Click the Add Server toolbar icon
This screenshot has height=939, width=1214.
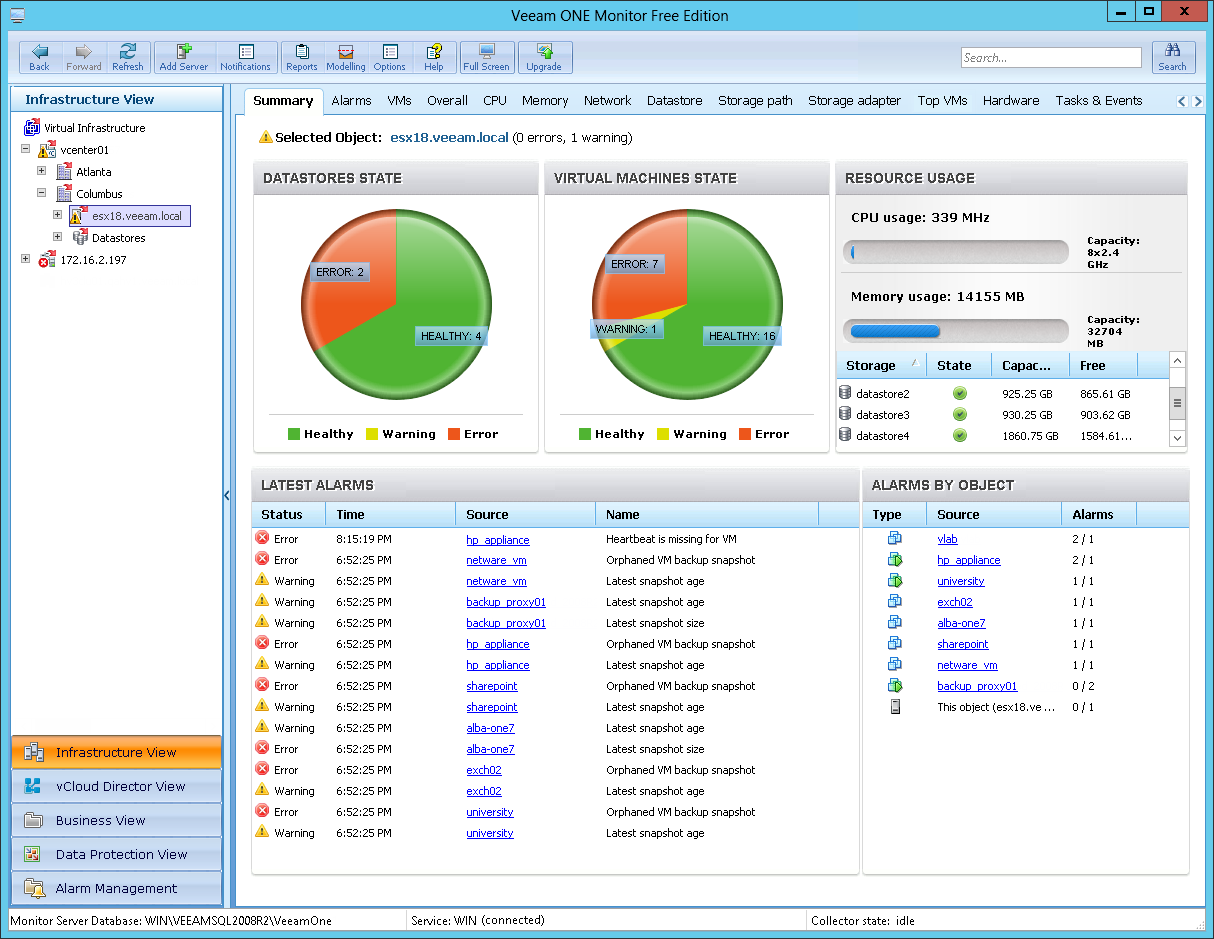[x=184, y=57]
